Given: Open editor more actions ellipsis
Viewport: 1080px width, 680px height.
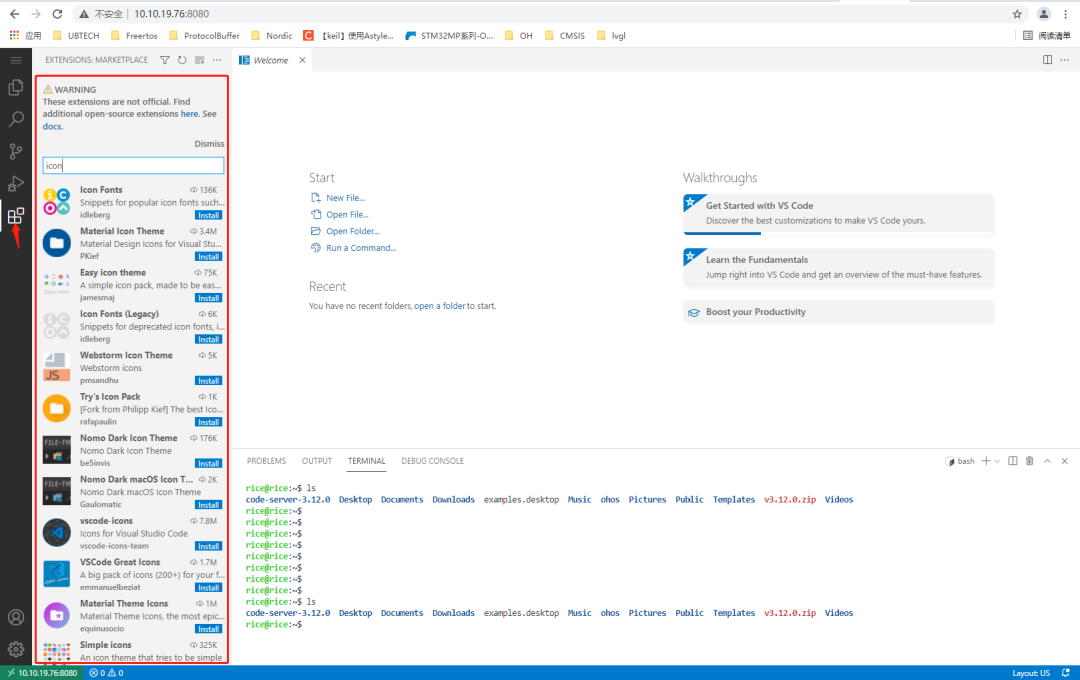Looking at the screenshot, I should pyautogui.click(x=1065, y=60).
